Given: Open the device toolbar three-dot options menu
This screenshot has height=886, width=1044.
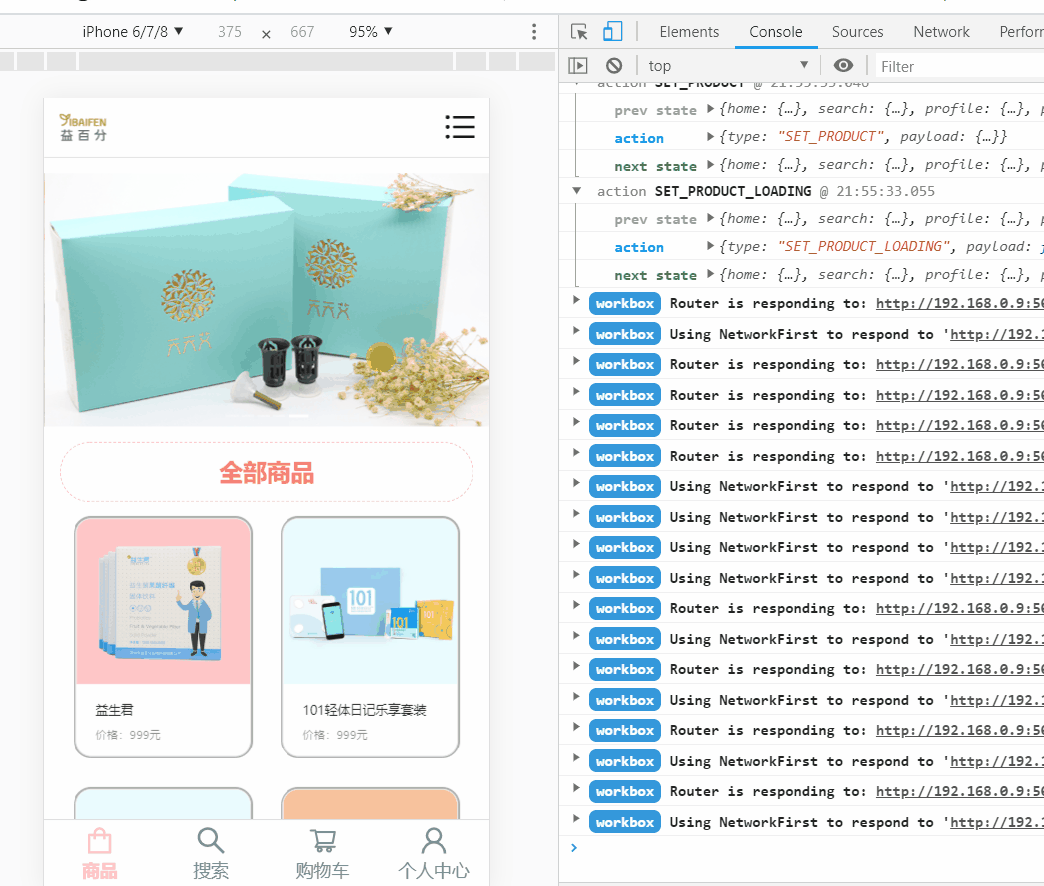Looking at the screenshot, I should pos(534,32).
